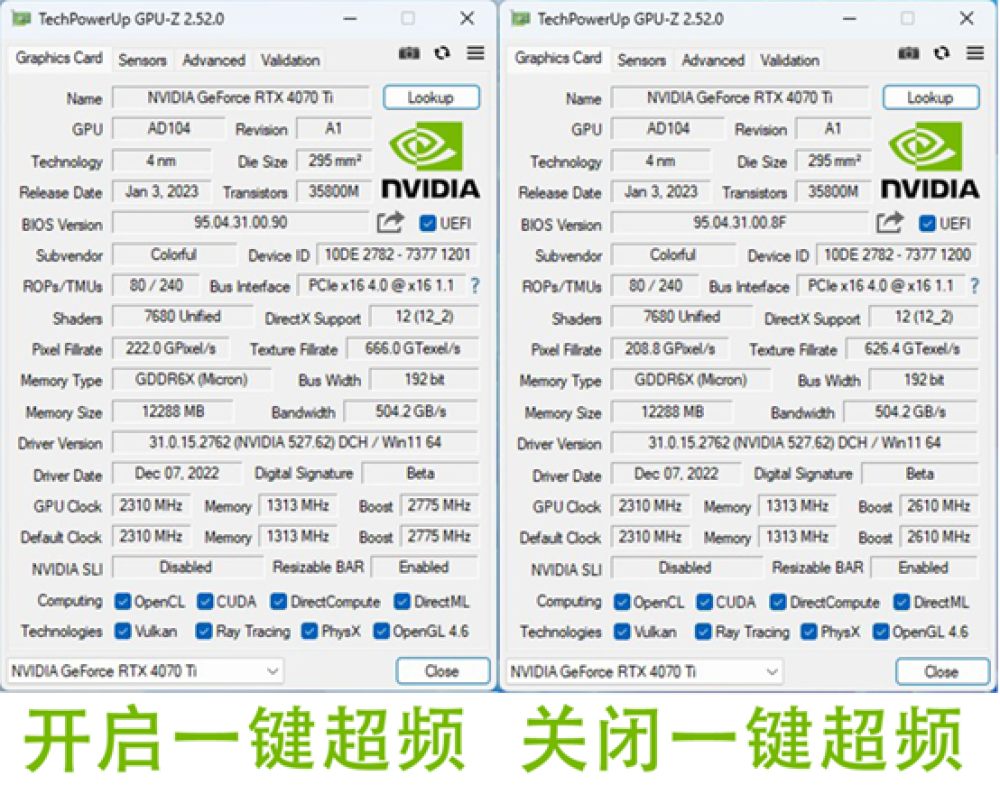Click BIOS export arrow icon in left window
The width and height of the screenshot is (1000, 785).
tap(390, 223)
